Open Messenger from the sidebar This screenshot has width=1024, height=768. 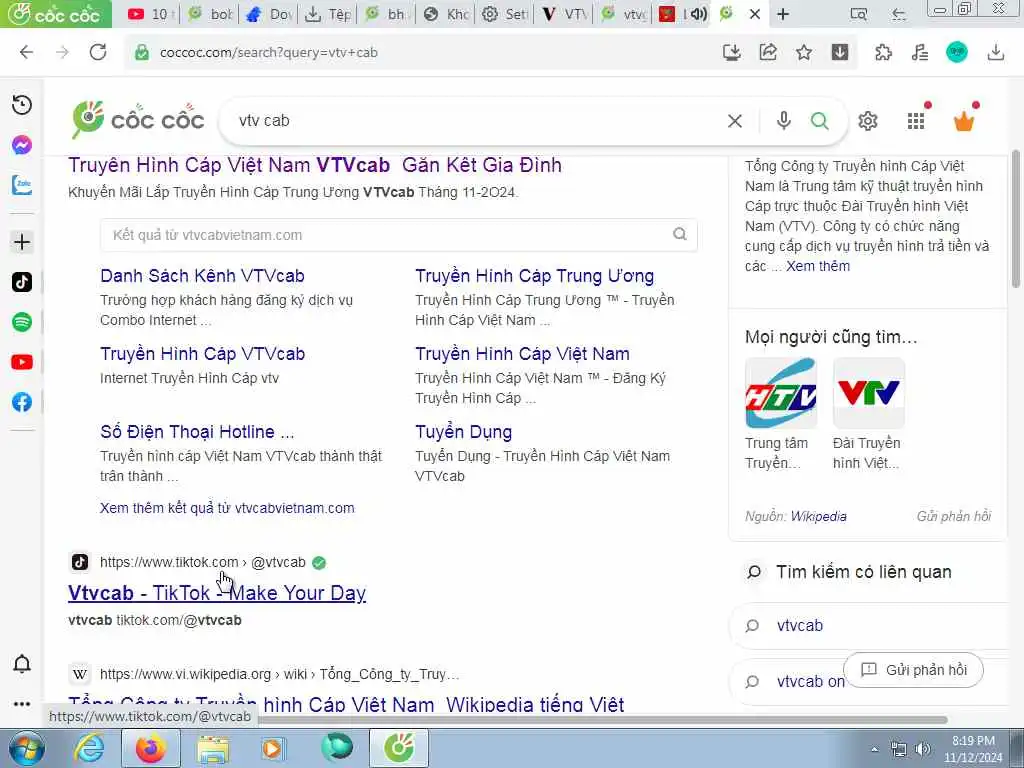click(22, 145)
